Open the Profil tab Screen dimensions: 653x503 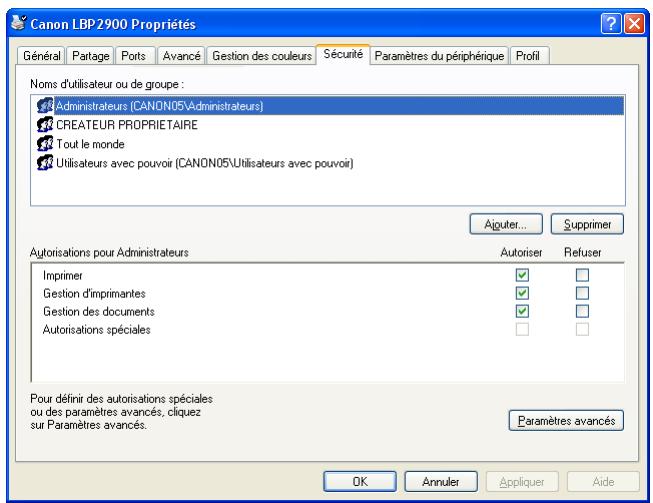[x=528, y=56]
